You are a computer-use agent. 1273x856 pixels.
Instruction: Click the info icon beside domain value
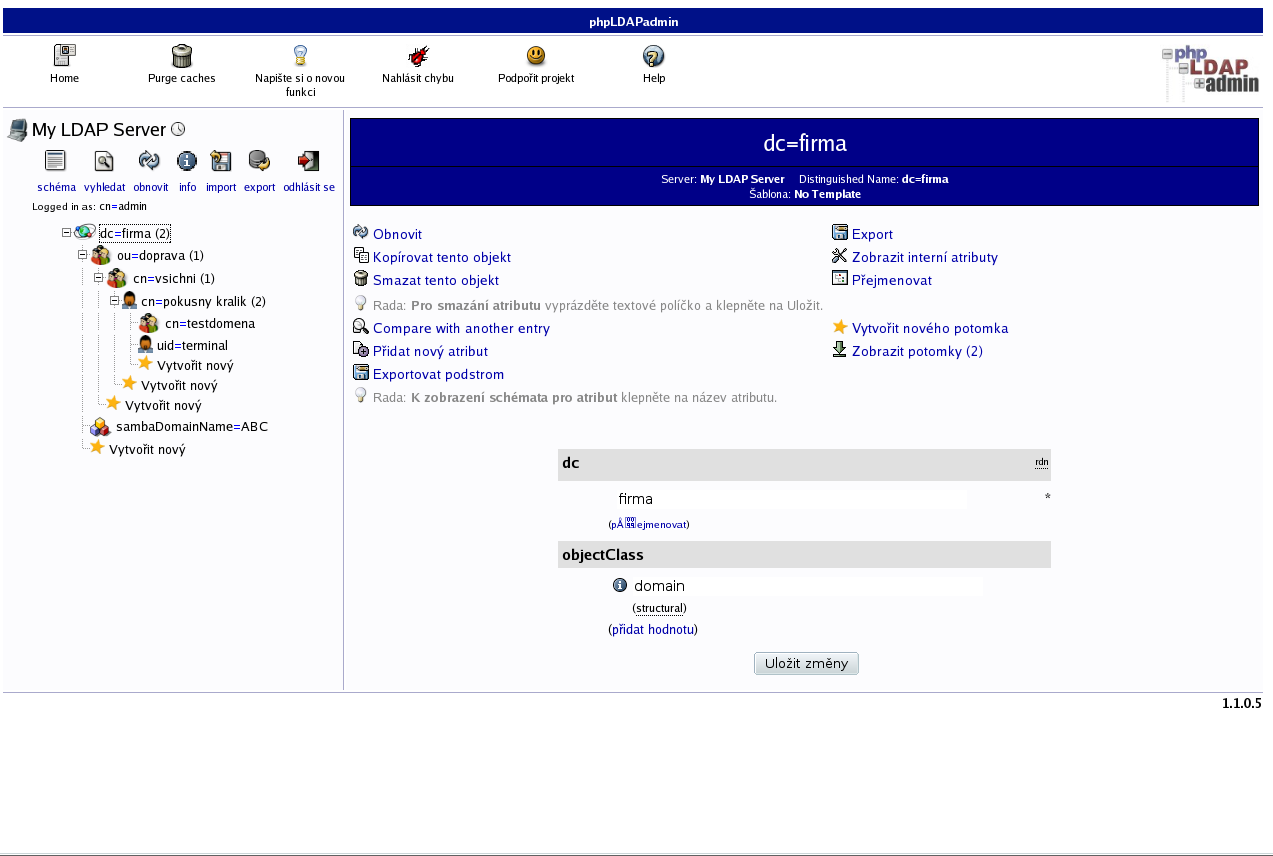click(620, 585)
